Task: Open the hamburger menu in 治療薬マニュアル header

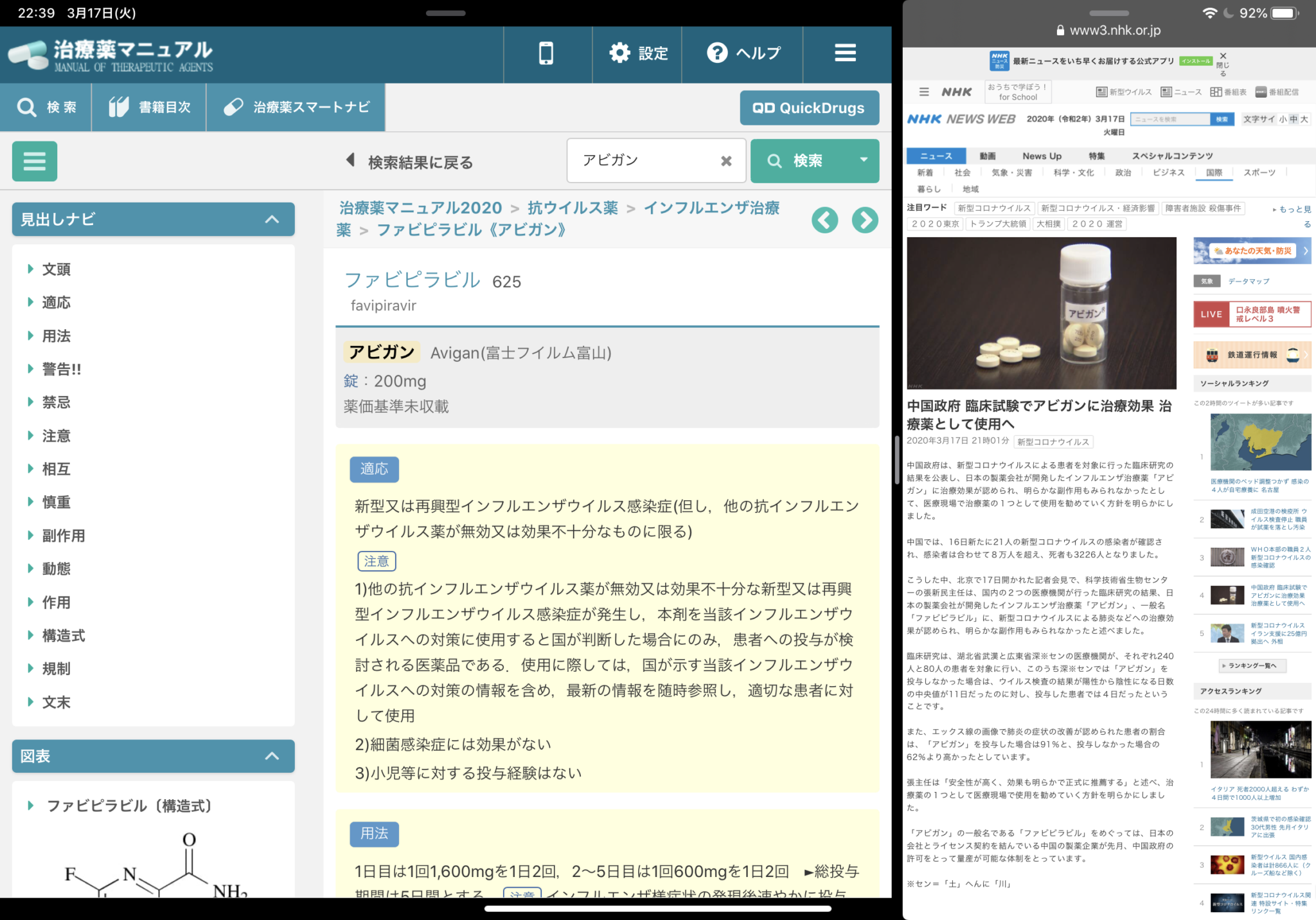Action: 845,53
